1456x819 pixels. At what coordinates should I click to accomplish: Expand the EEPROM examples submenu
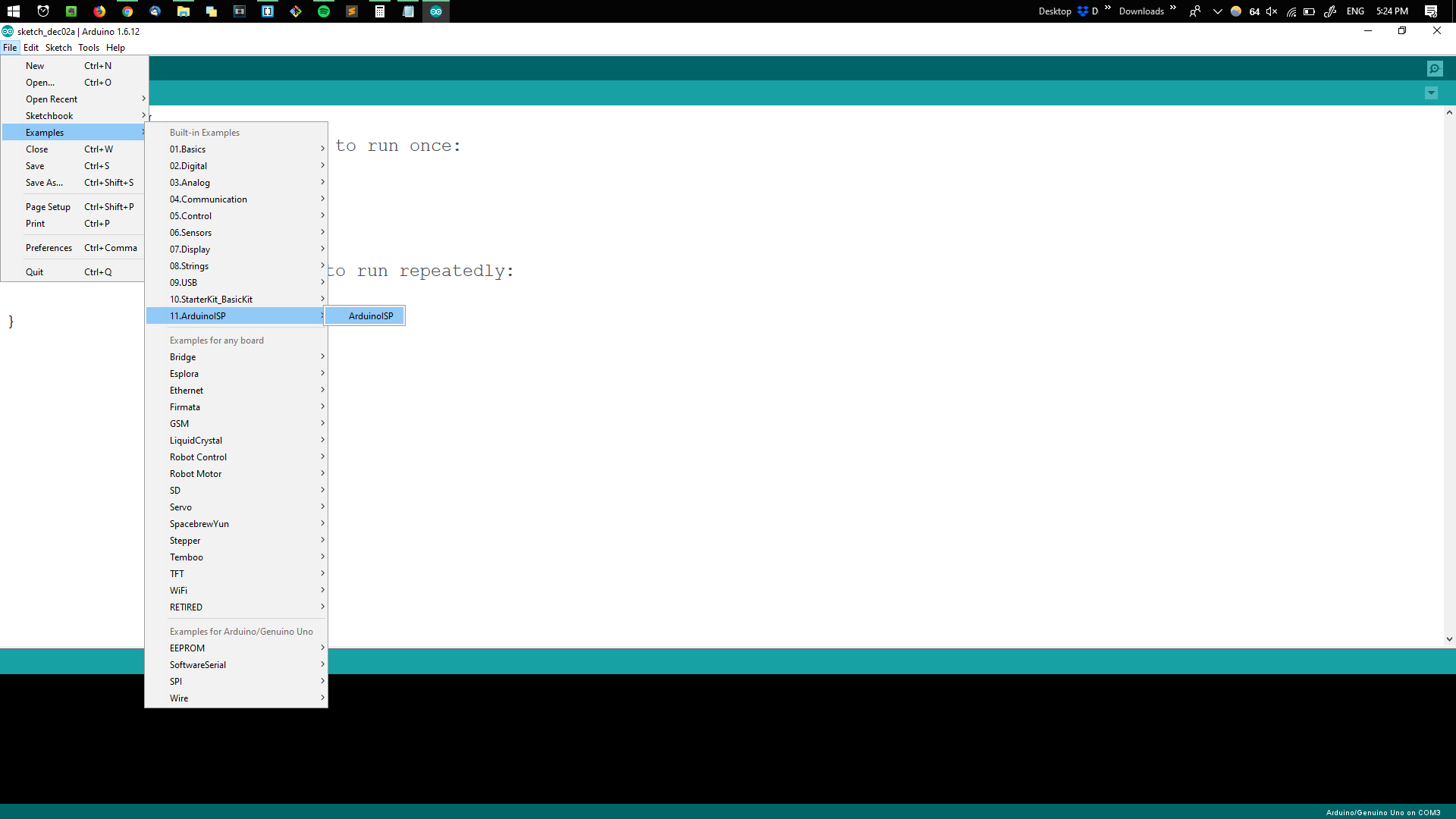[x=237, y=648]
